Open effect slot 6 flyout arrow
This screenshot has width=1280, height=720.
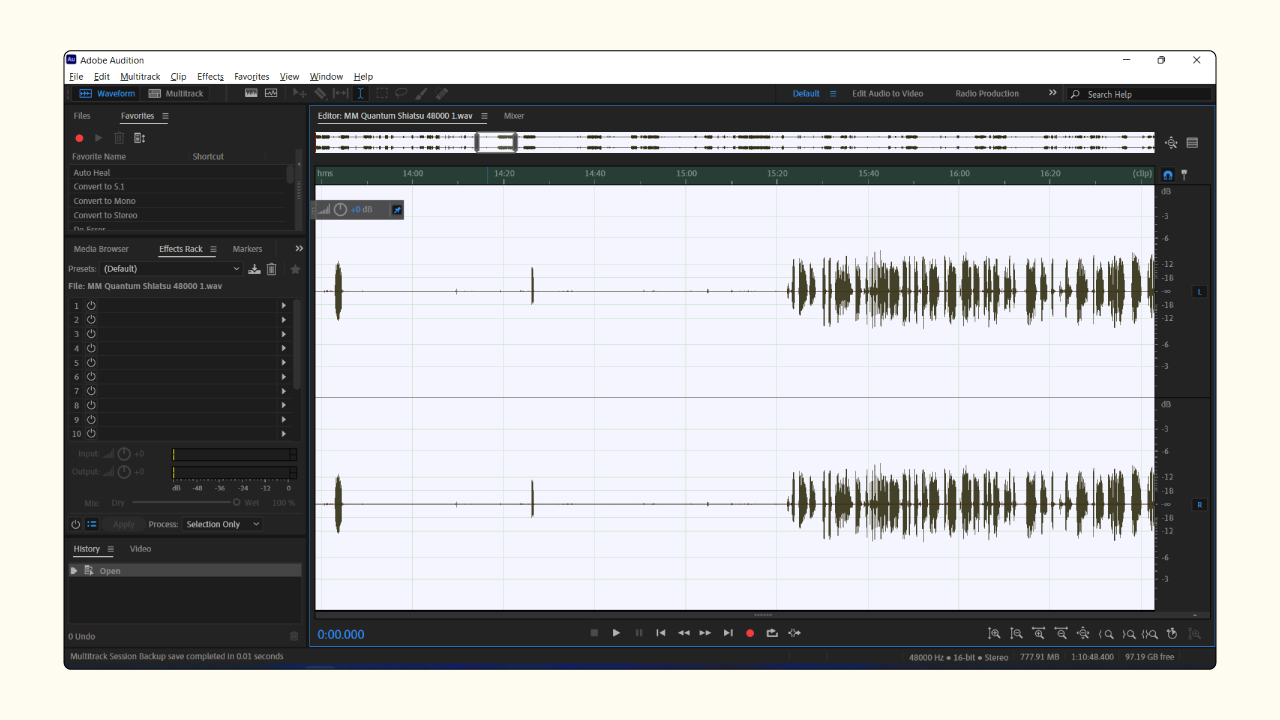point(283,377)
